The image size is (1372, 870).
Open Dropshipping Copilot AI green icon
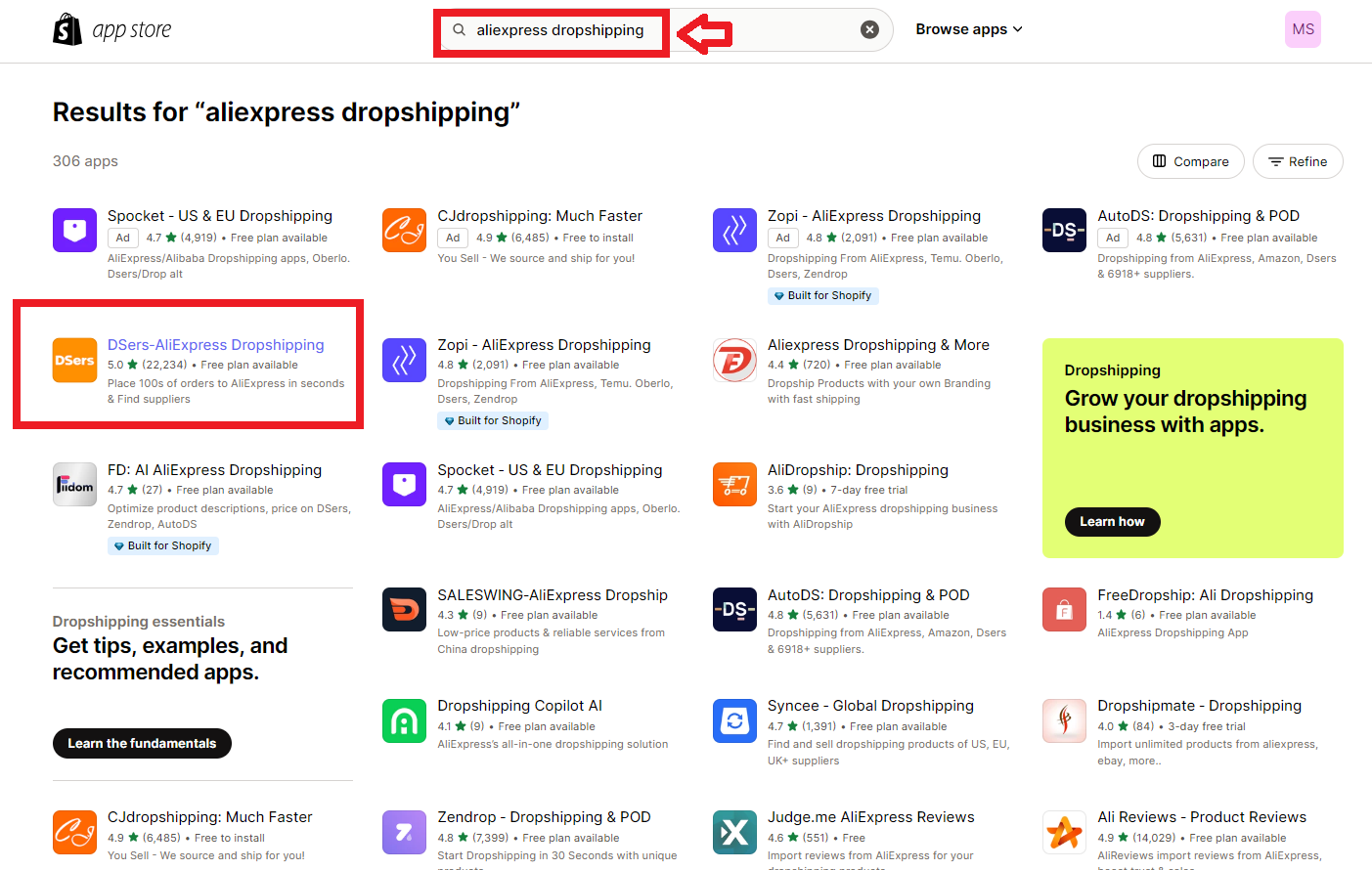tap(404, 720)
